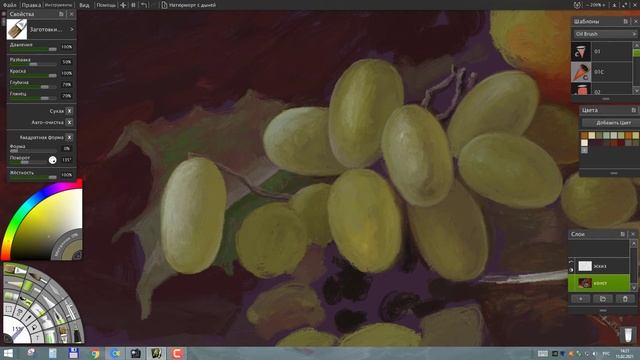
Task: Select the Text tool marked T
Action: (37, 337)
